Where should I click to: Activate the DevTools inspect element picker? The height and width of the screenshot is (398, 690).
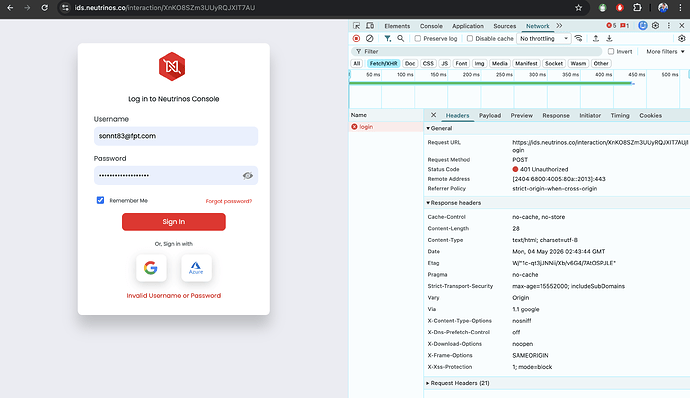tap(356, 26)
